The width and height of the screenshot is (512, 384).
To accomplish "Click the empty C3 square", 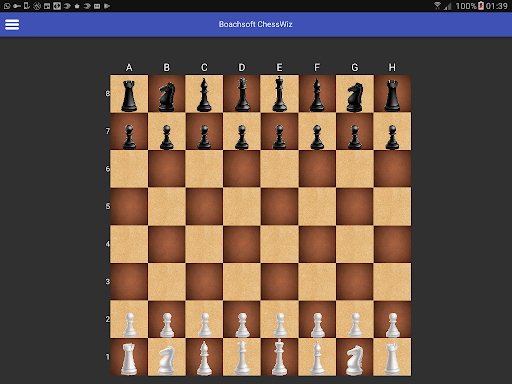I will pyautogui.click(x=204, y=282).
